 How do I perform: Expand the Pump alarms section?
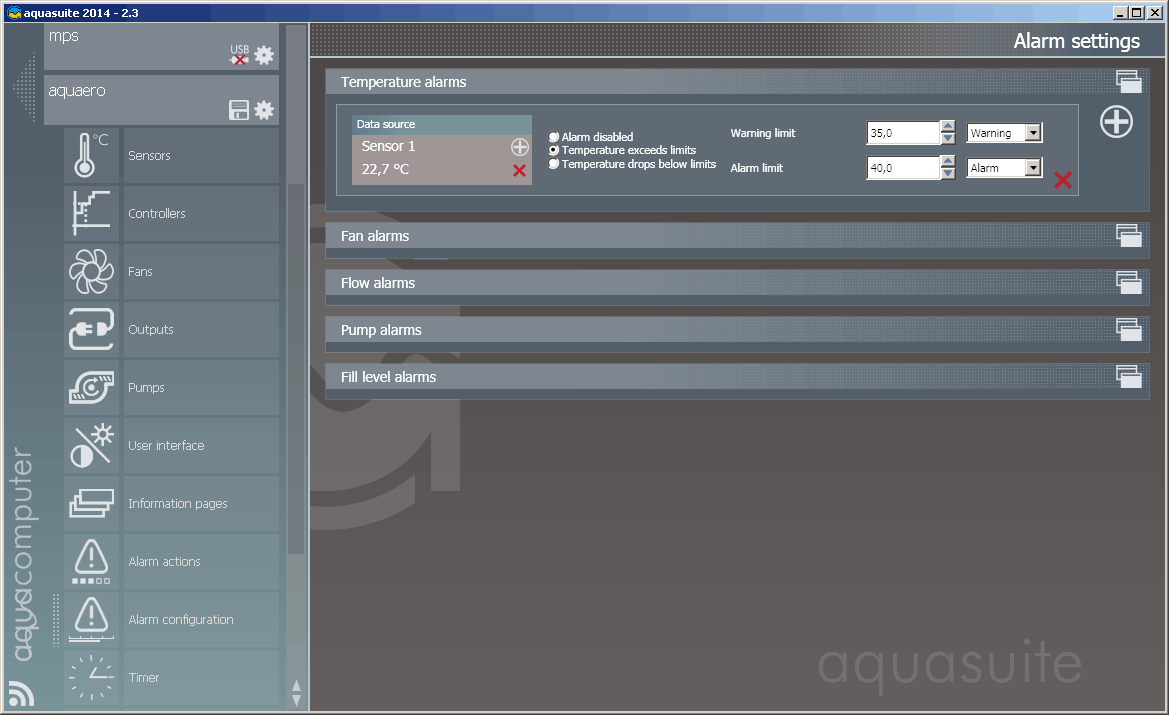click(x=1129, y=330)
